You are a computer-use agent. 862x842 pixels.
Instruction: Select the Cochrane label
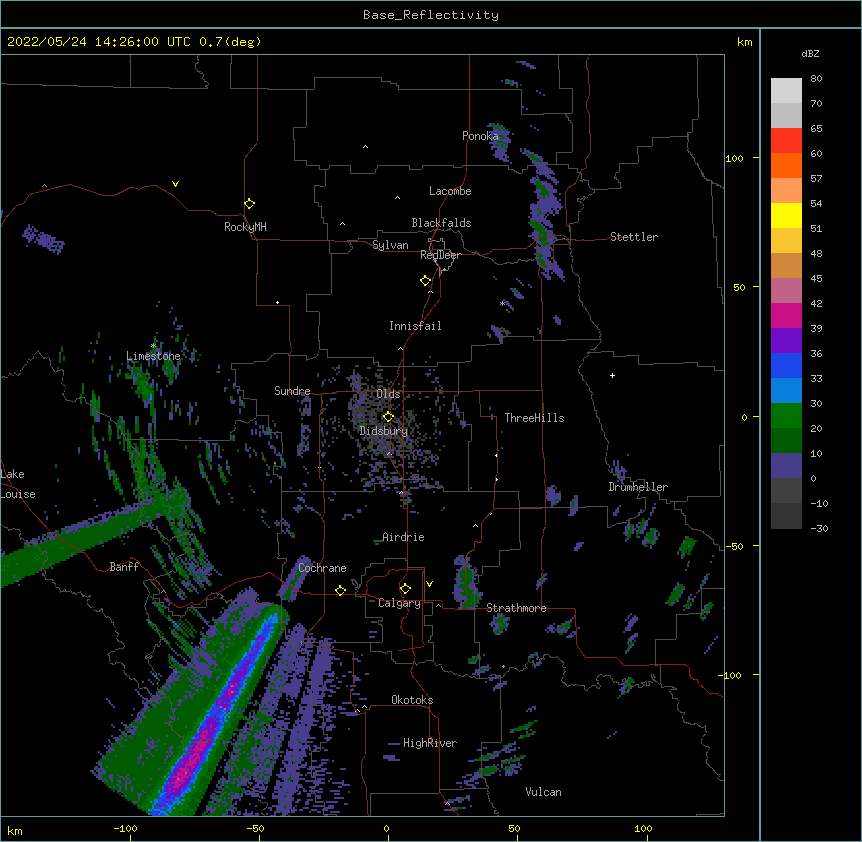coord(322,568)
